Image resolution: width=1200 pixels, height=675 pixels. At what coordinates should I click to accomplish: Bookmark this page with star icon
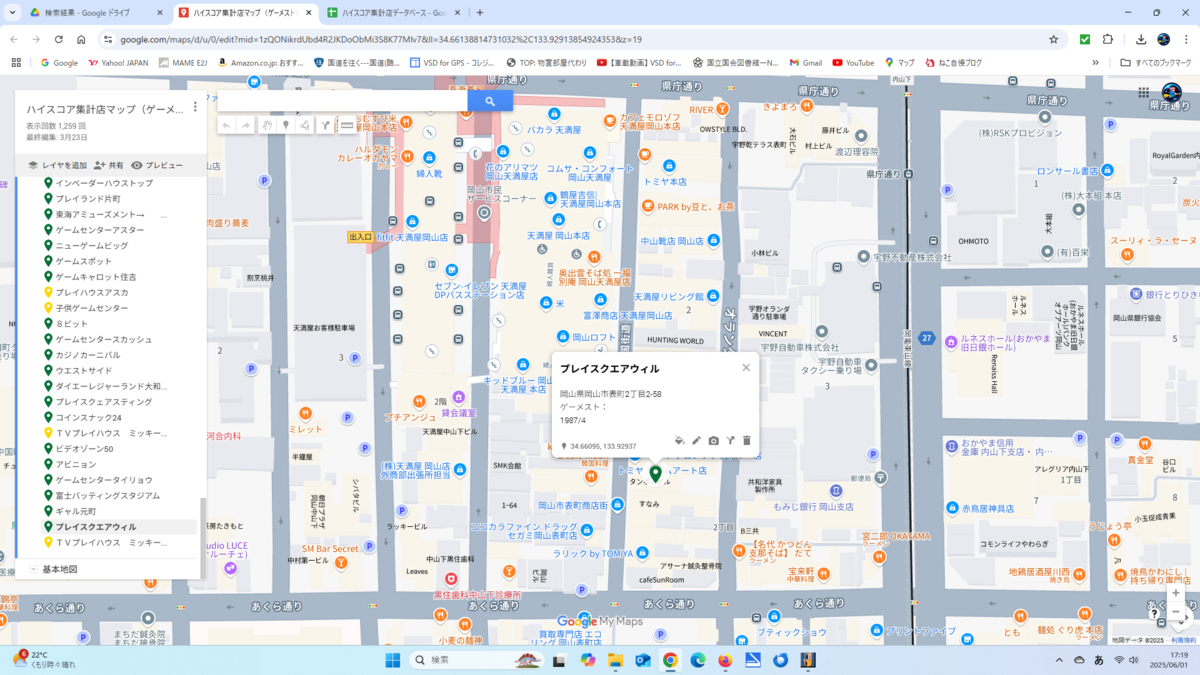click(1054, 40)
